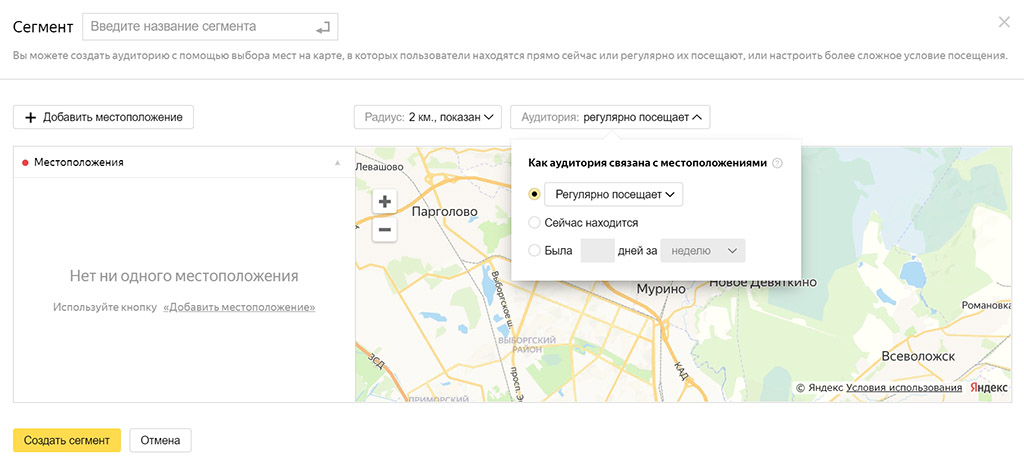Collapse the Аудитория dropdown
Image resolution: width=1024 pixels, height=467 pixels.
coord(610,117)
